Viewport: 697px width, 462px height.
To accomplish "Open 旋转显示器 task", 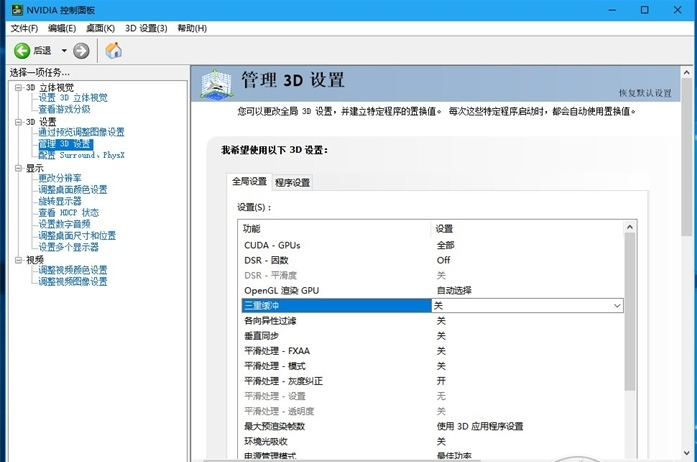I will pos(60,201).
